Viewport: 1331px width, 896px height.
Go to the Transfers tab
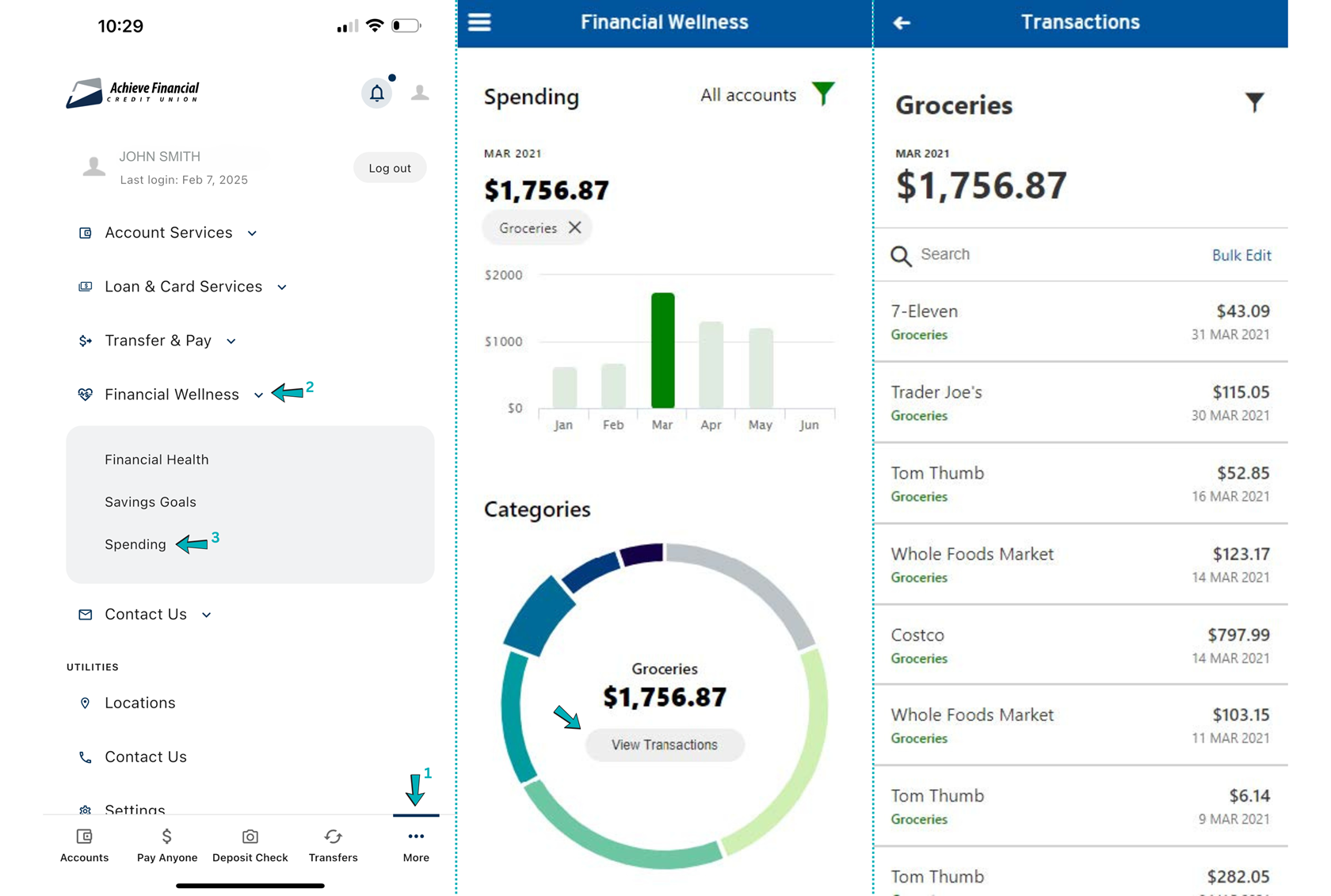tap(334, 846)
